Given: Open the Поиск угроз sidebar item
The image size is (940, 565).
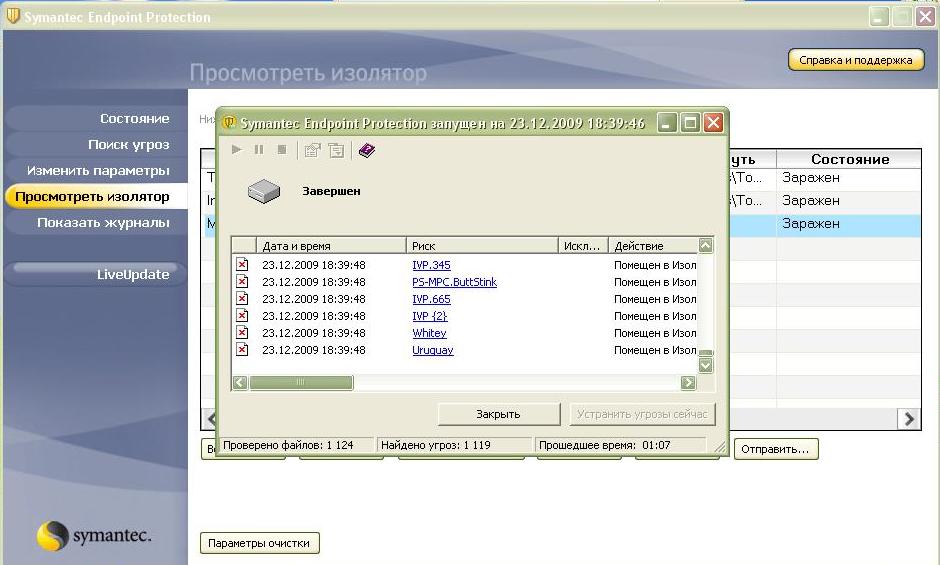Looking at the screenshot, I should (96, 145).
